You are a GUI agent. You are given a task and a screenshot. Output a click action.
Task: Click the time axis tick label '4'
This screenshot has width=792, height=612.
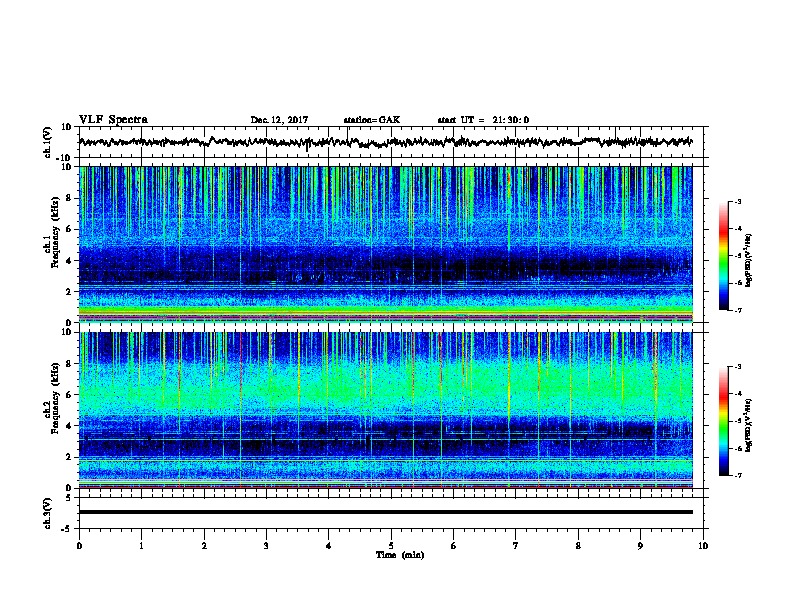click(329, 546)
